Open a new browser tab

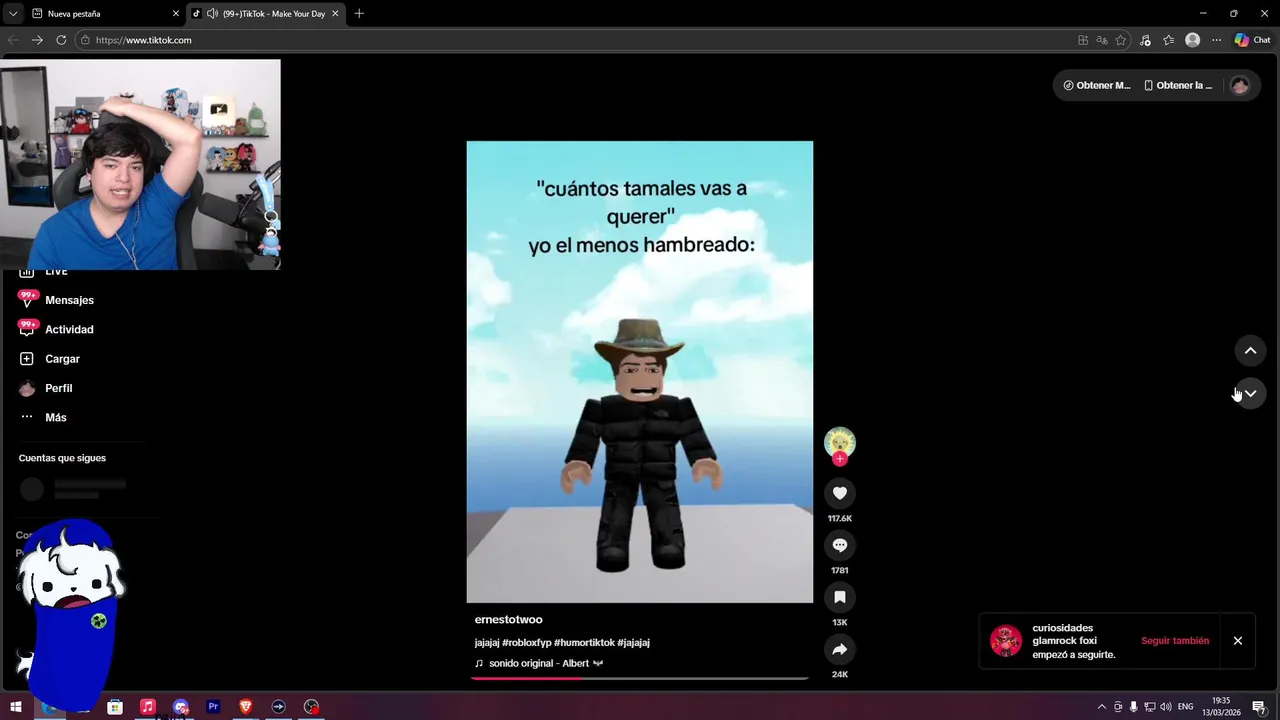click(x=359, y=14)
